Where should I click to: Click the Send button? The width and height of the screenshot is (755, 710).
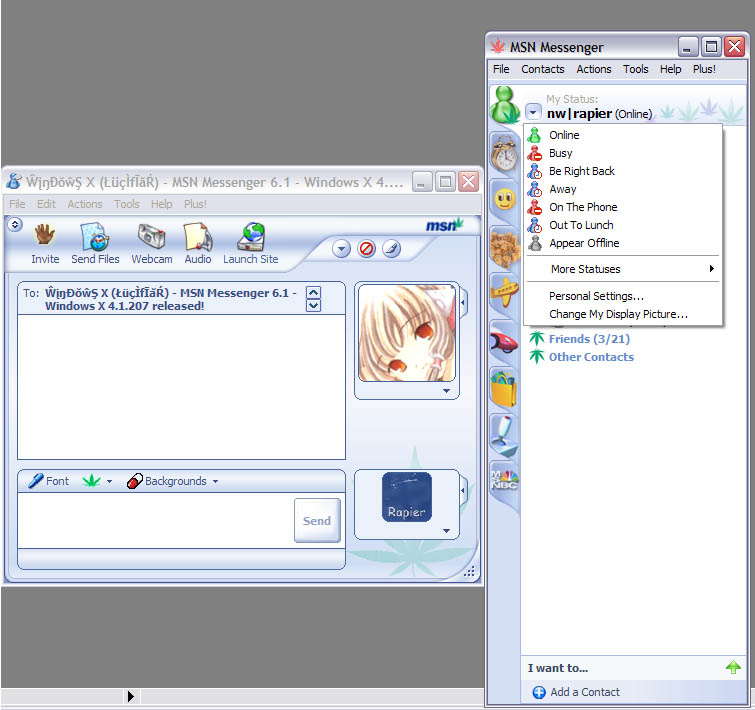[317, 520]
